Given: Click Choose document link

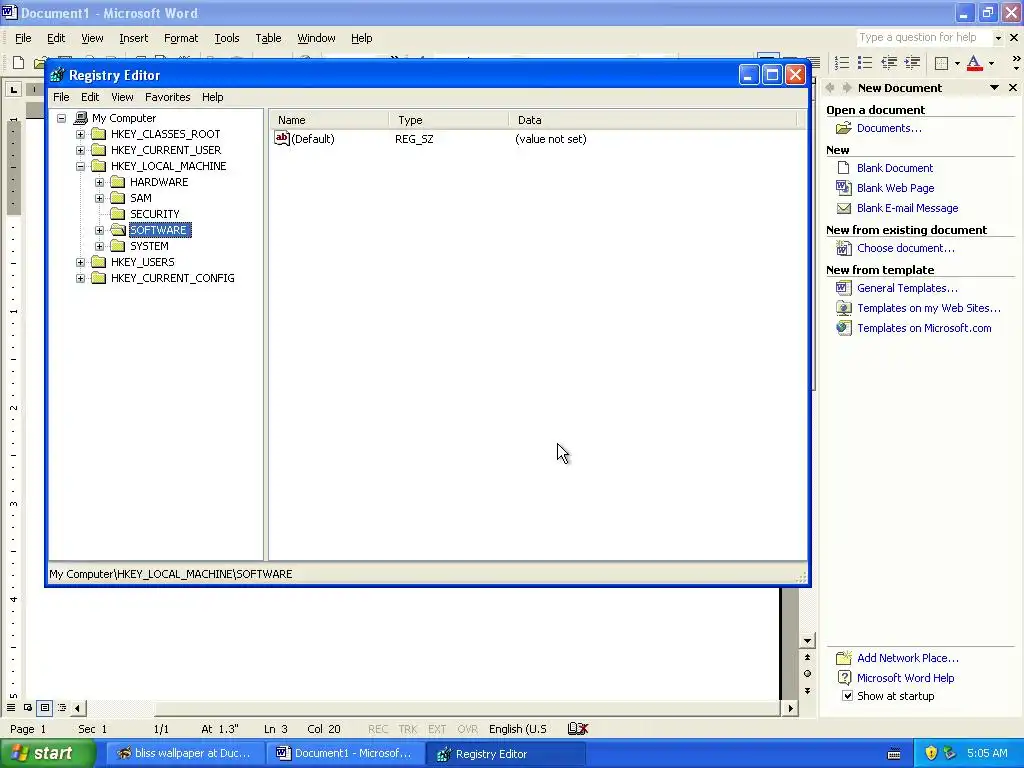Looking at the screenshot, I should pyautogui.click(x=906, y=248).
